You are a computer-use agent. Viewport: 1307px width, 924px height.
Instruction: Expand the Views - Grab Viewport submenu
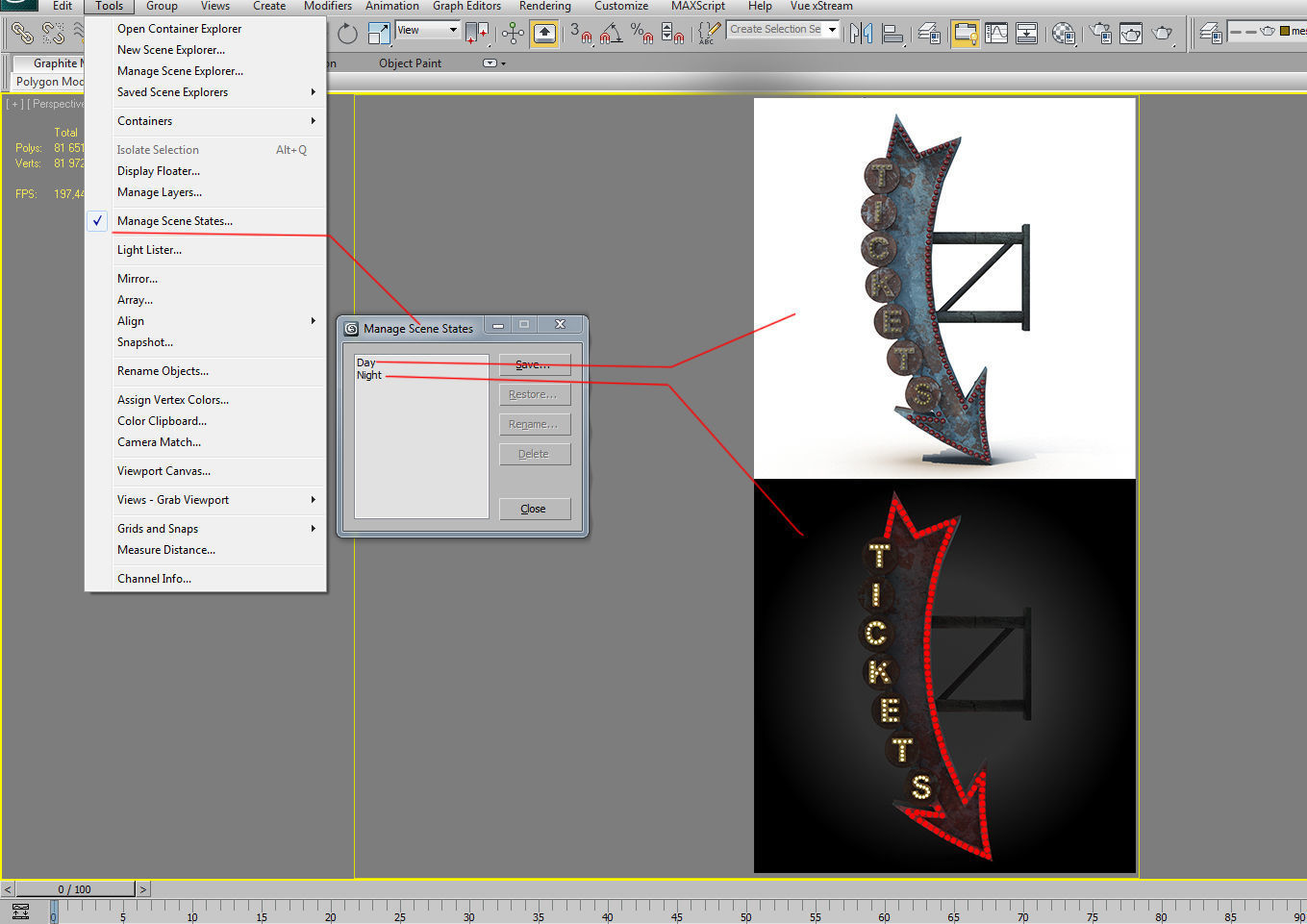[206, 500]
